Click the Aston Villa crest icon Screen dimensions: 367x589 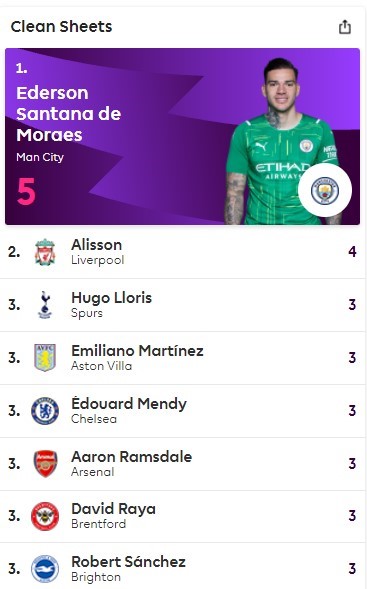pyautogui.click(x=45, y=358)
